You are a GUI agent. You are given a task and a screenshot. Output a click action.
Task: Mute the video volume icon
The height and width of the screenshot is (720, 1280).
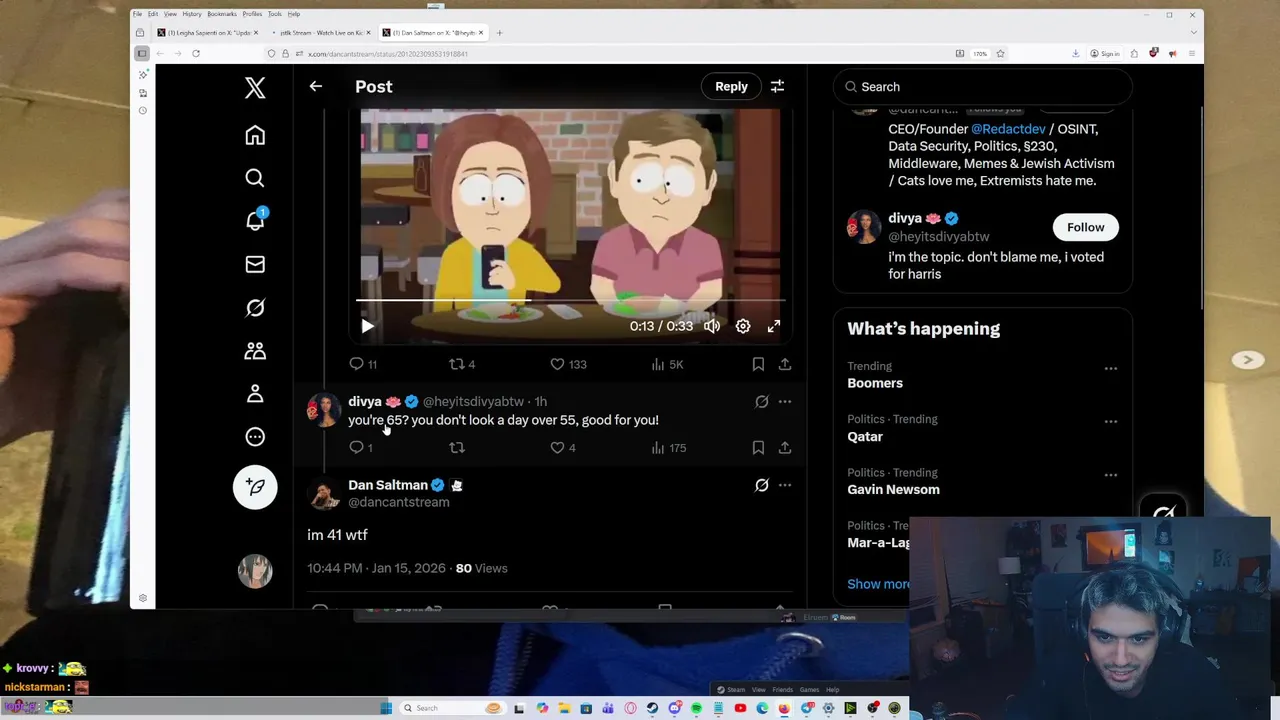coord(712,326)
